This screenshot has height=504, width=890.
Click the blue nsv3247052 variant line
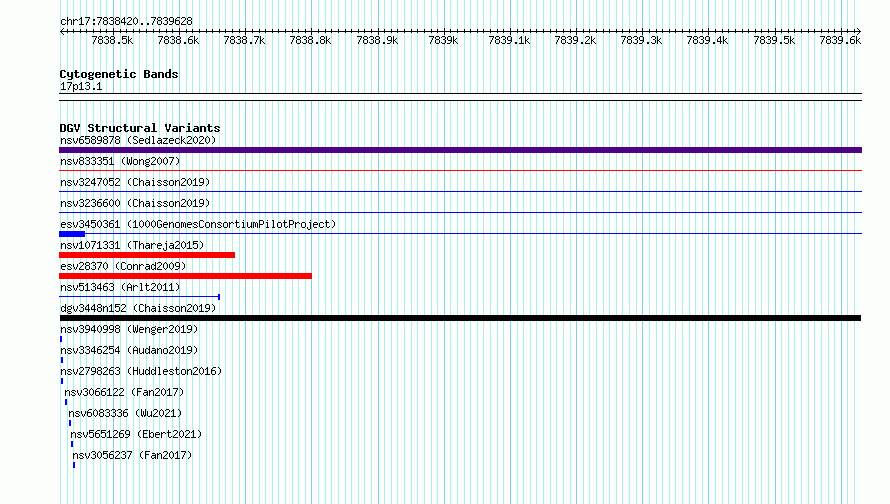coord(460,191)
